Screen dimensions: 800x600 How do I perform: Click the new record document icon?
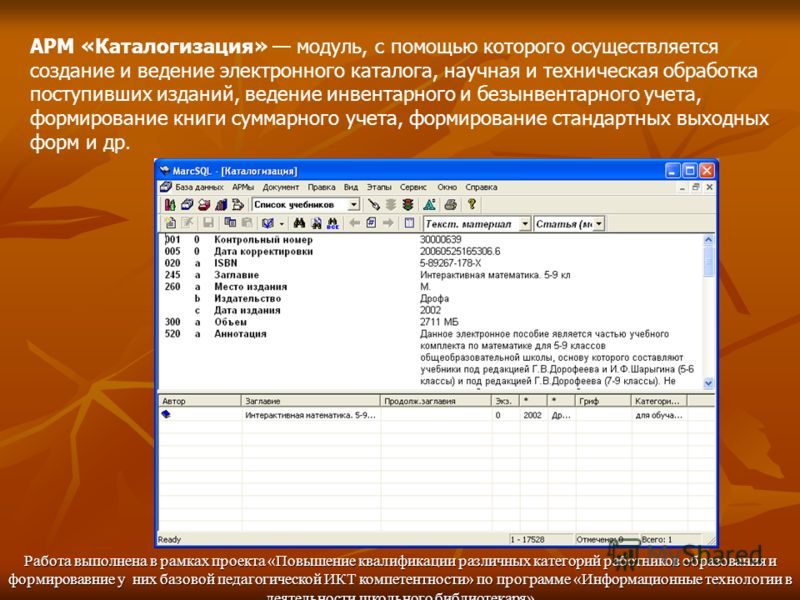pos(170,223)
